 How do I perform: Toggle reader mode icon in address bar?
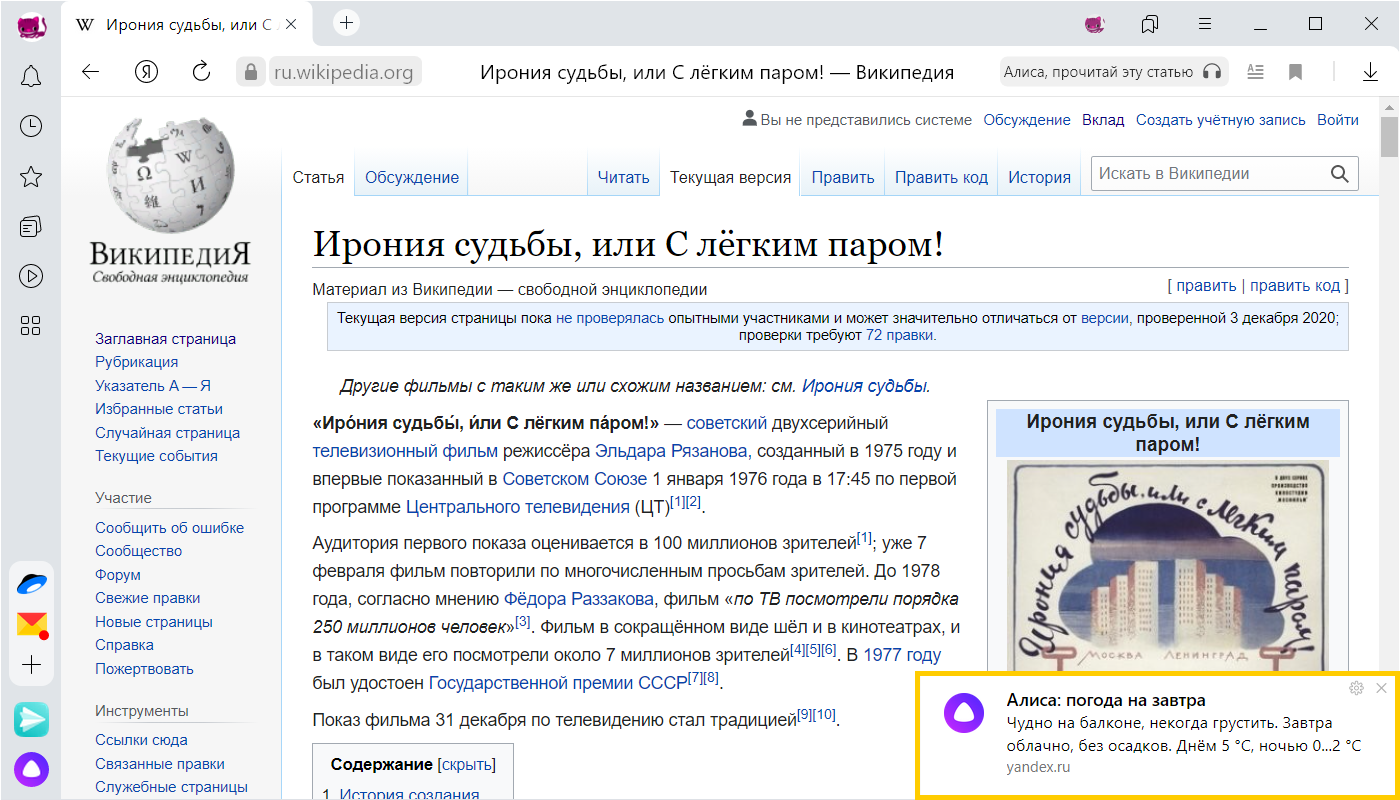pos(1255,72)
